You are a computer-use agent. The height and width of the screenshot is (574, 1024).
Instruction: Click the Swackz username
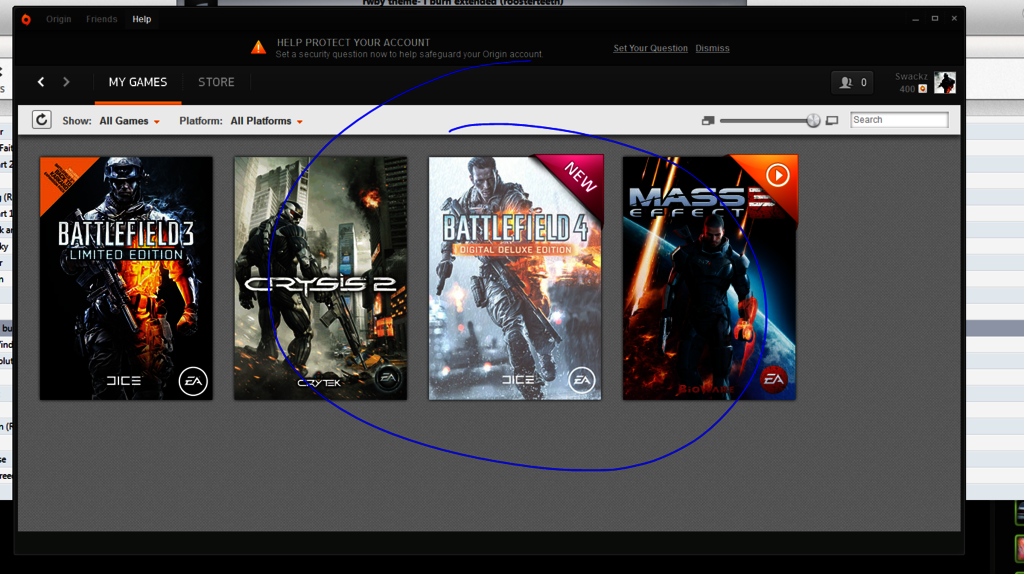(x=911, y=76)
